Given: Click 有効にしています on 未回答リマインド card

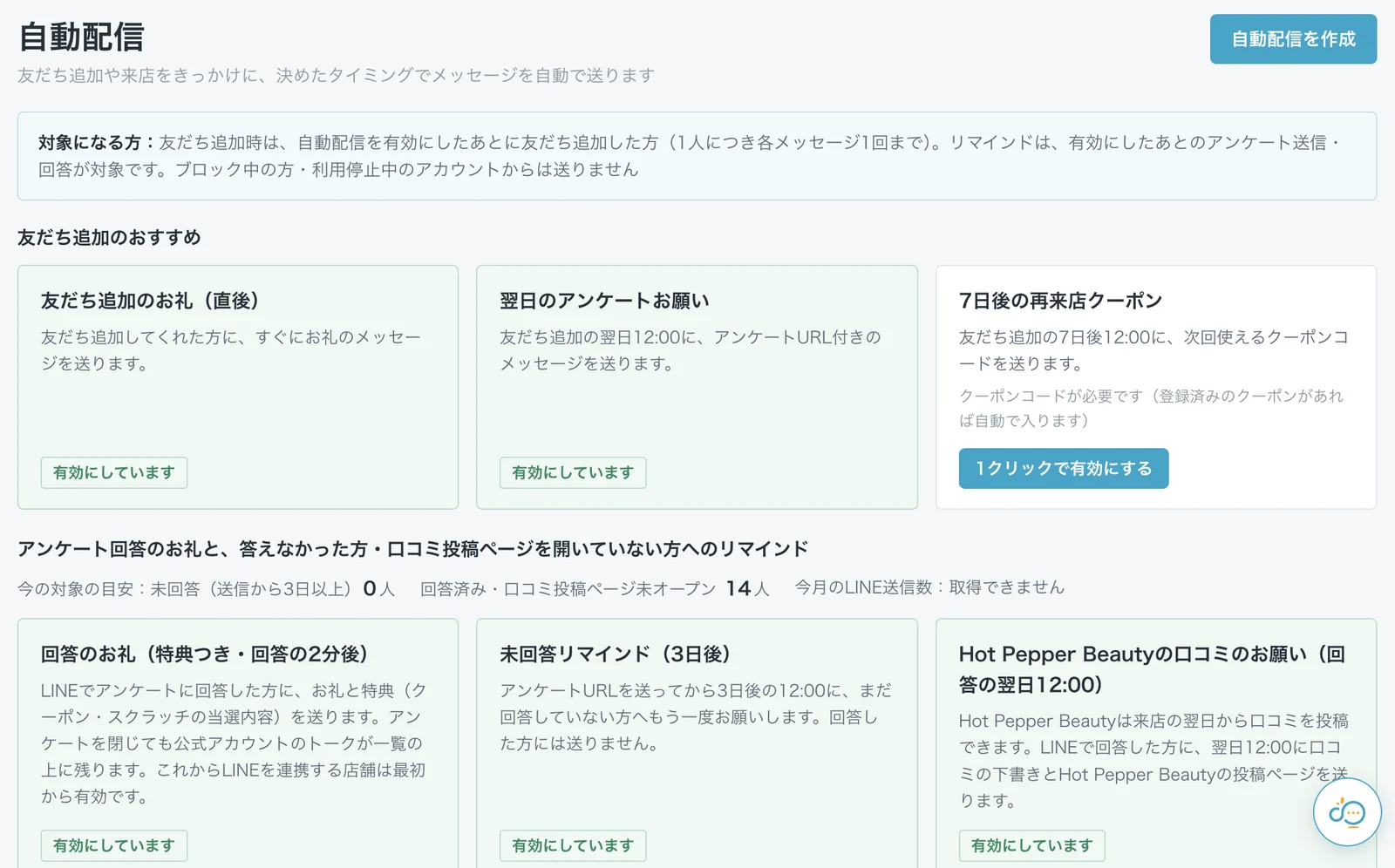Looking at the screenshot, I should pos(573,845).
